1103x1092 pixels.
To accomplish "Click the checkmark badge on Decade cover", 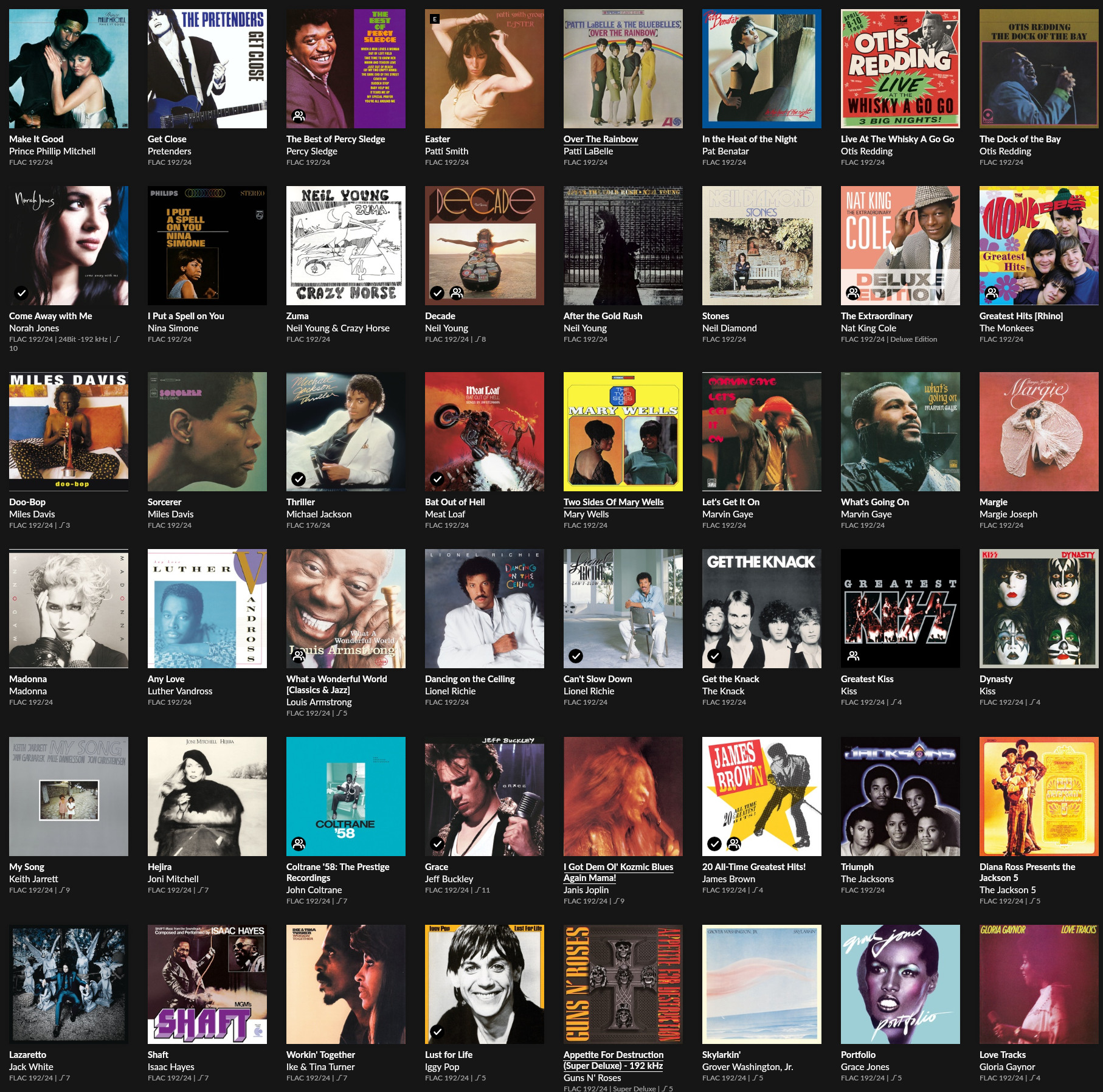I will (437, 293).
